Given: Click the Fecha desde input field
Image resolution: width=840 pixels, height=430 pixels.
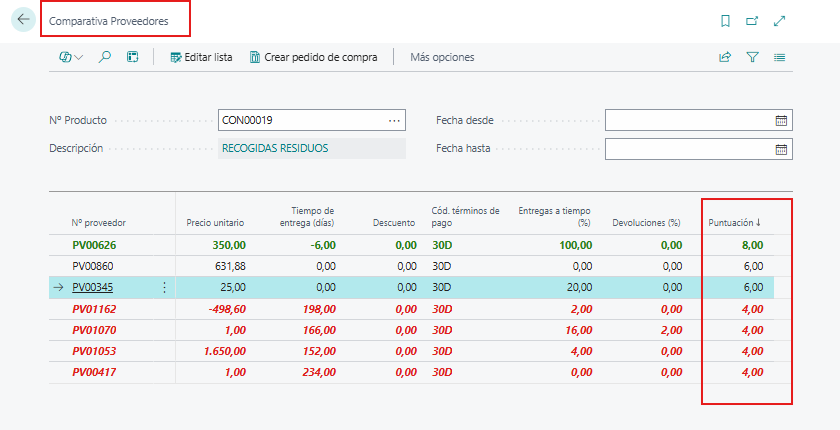Looking at the screenshot, I should point(689,120).
